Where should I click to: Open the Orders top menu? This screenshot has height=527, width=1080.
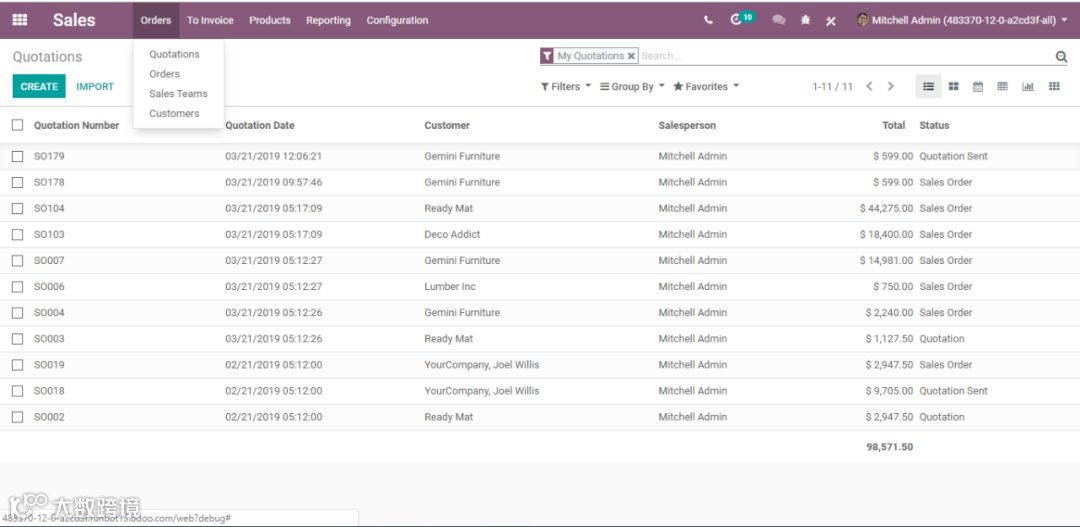[x=156, y=20]
